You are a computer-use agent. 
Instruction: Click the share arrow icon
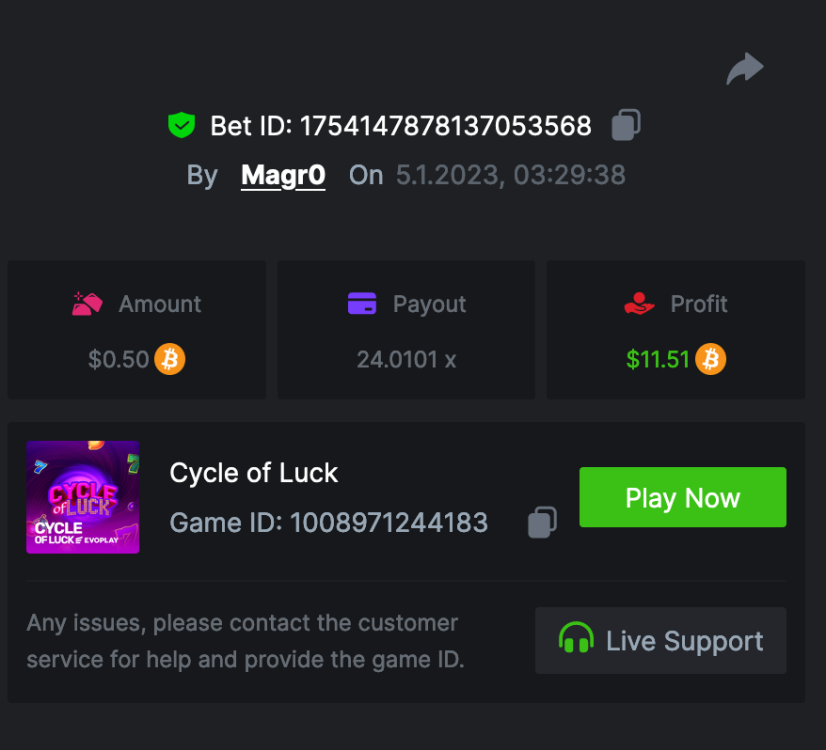pos(744,69)
